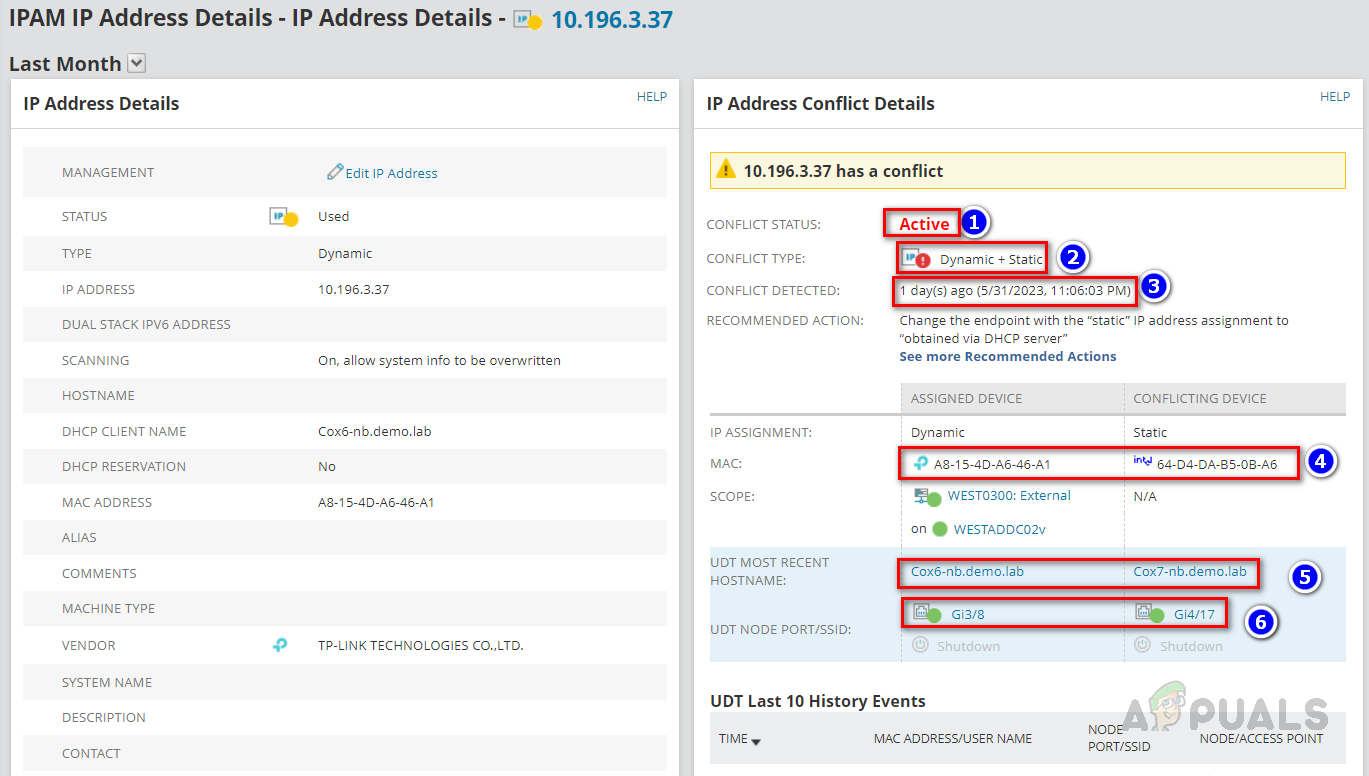Click the IP status icon in page title
The width and height of the screenshot is (1369, 776).
[527, 20]
